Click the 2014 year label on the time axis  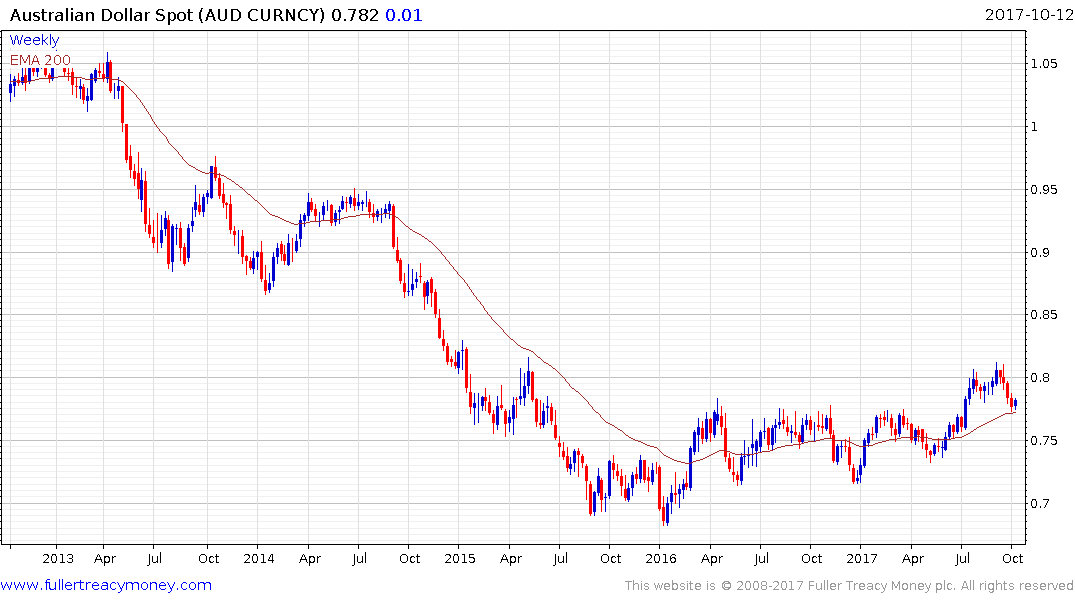[258, 558]
